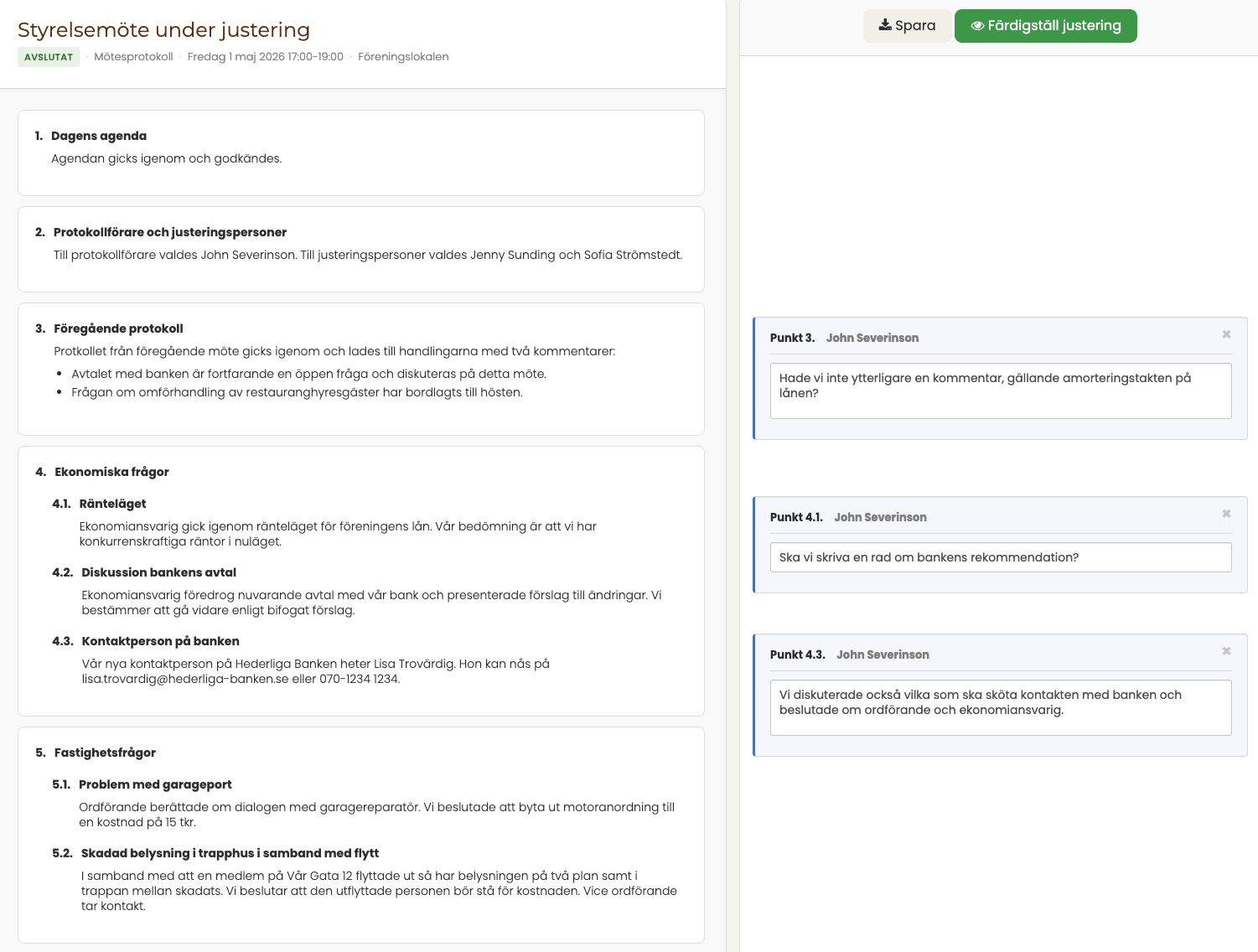This screenshot has height=952, width=1258.
Task: Click the Mötesprotokoll label
Action: [133, 57]
